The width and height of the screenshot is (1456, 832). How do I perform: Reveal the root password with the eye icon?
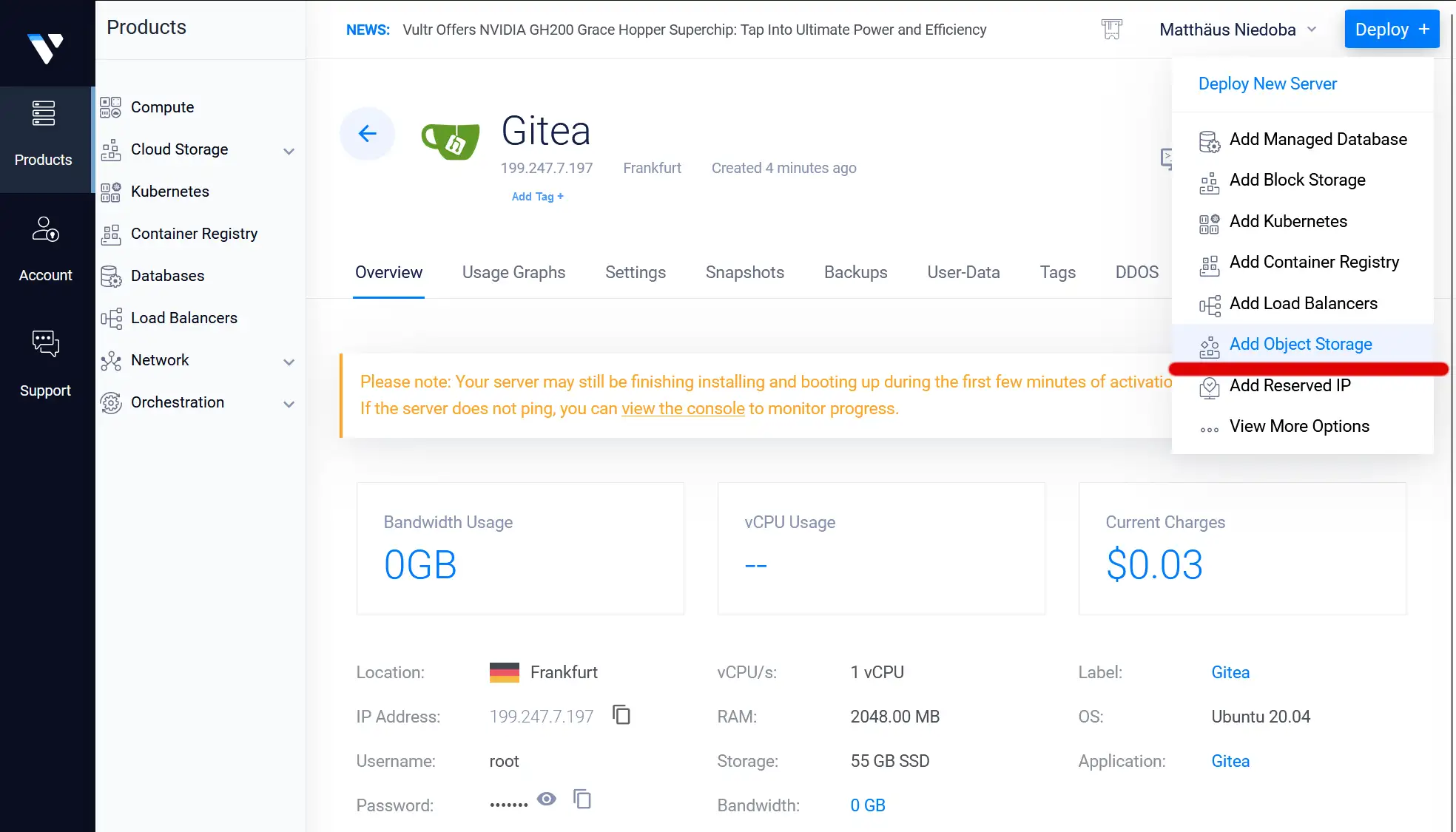tap(546, 799)
